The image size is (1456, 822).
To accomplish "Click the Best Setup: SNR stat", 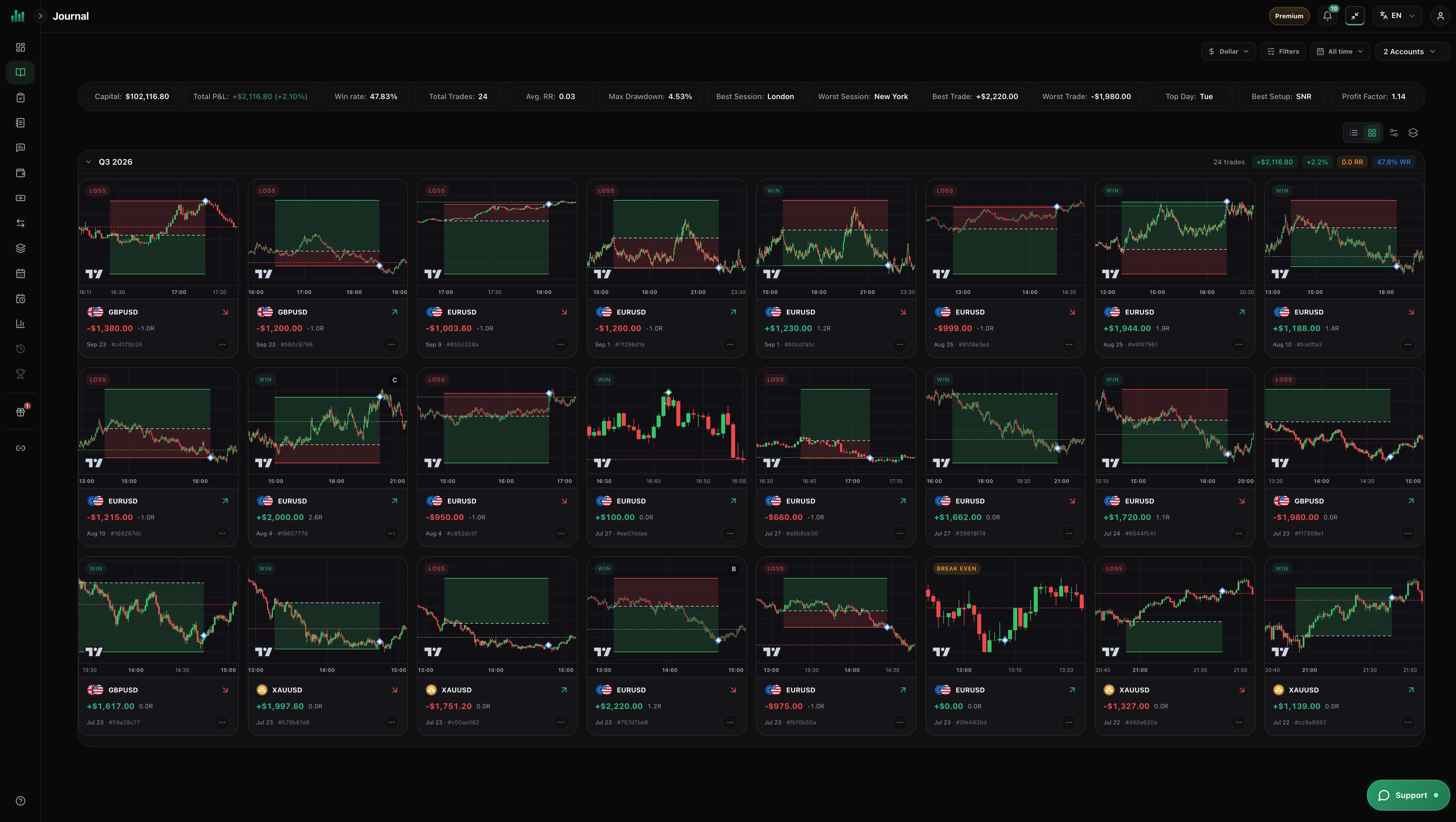I will pos(1281,96).
